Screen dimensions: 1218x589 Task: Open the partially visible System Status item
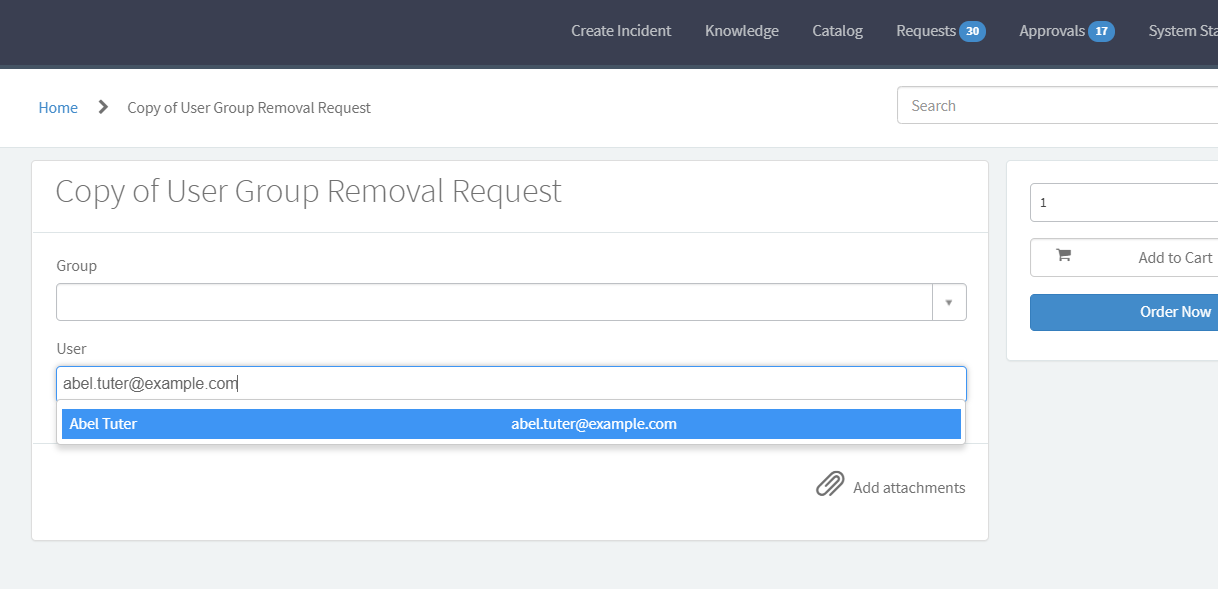pyautogui.click(x=1183, y=31)
